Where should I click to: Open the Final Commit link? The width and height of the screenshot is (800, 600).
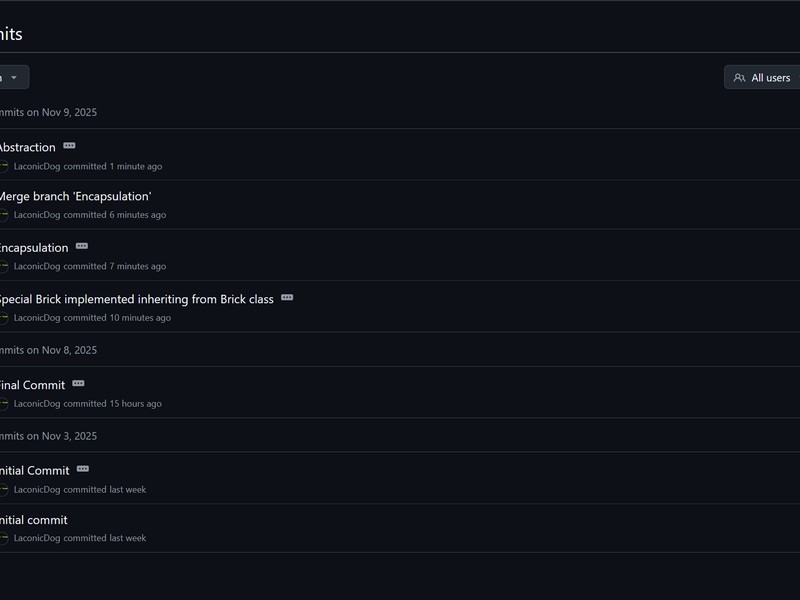33,385
